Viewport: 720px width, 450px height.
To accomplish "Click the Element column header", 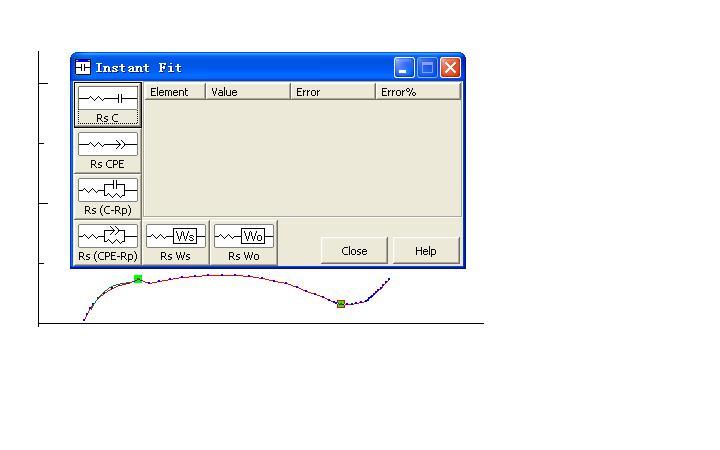I will [175, 92].
